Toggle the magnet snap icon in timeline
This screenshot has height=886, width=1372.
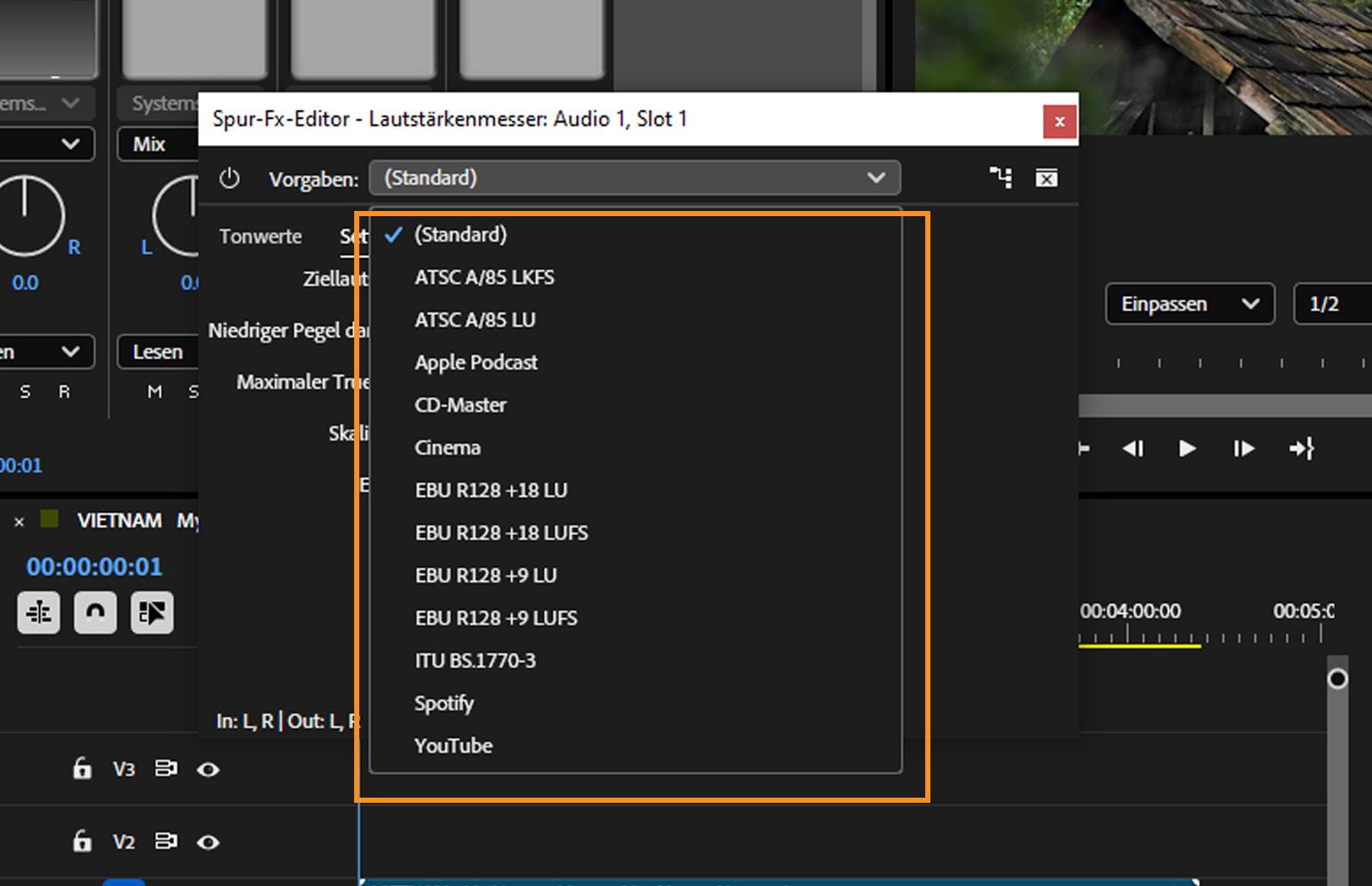(x=95, y=612)
